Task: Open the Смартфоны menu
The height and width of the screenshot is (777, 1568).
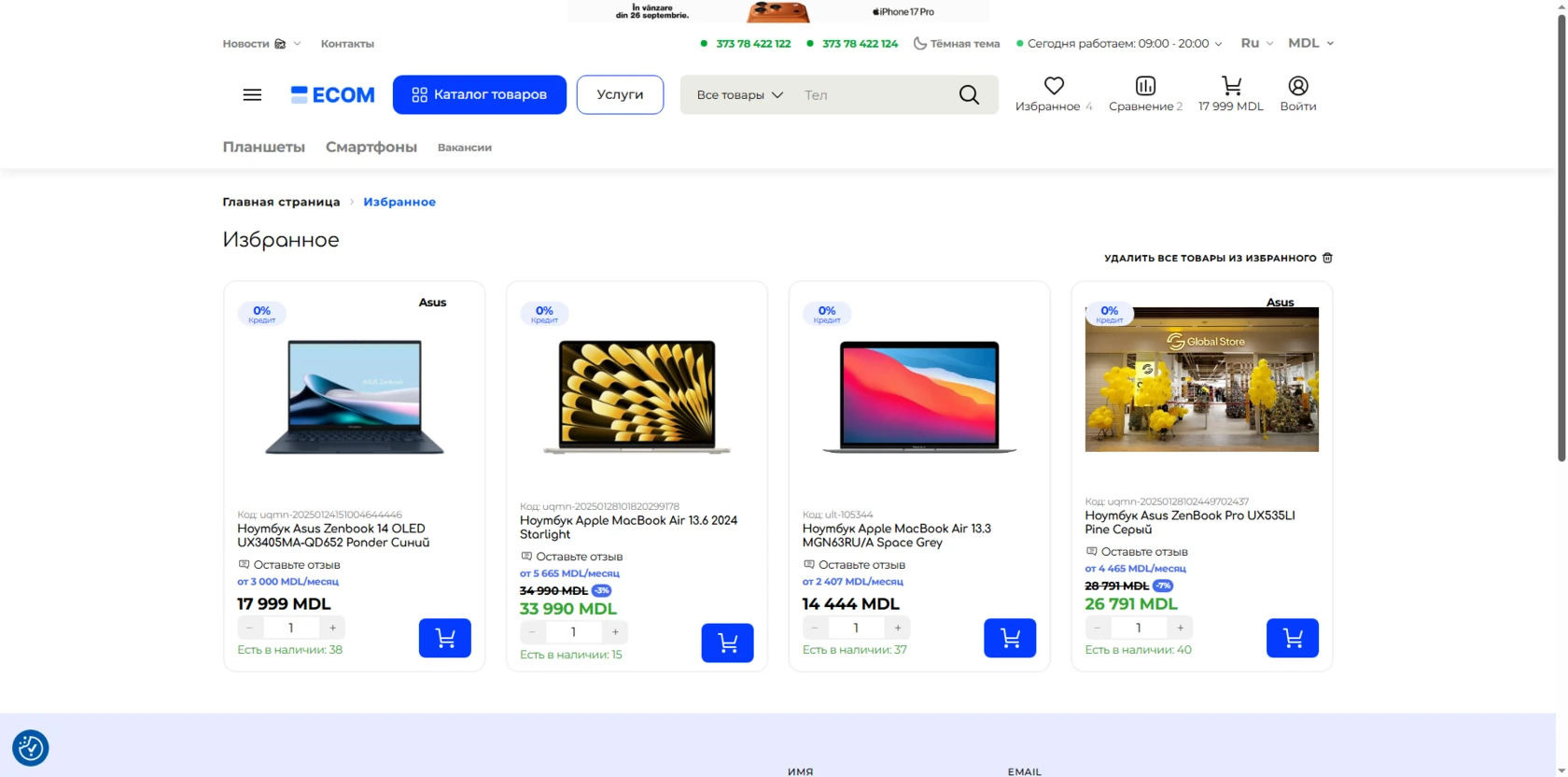Action: tap(371, 147)
